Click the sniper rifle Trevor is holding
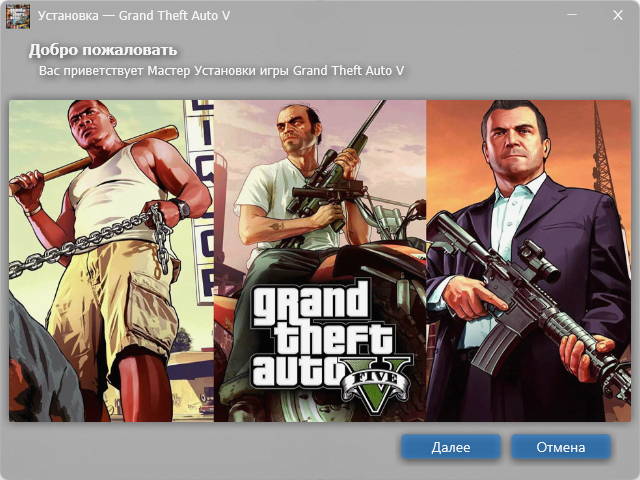The image size is (640, 480). coord(337,171)
